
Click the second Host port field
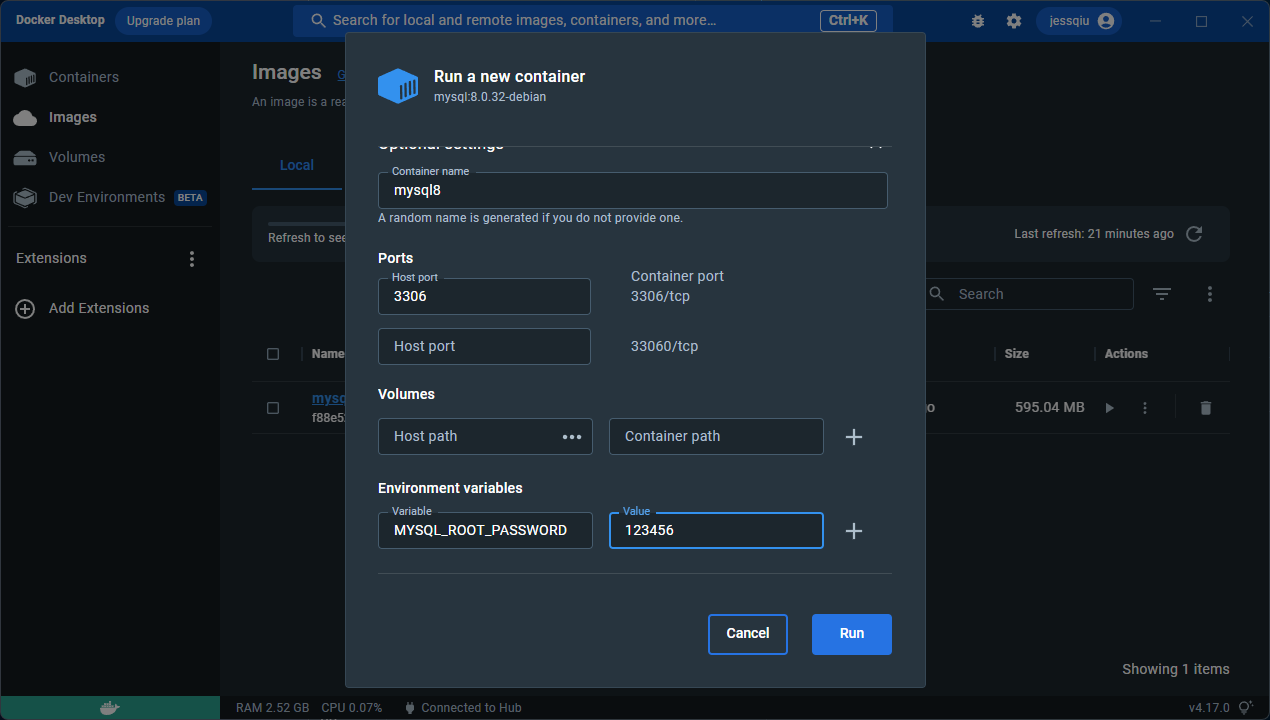[x=484, y=347]
